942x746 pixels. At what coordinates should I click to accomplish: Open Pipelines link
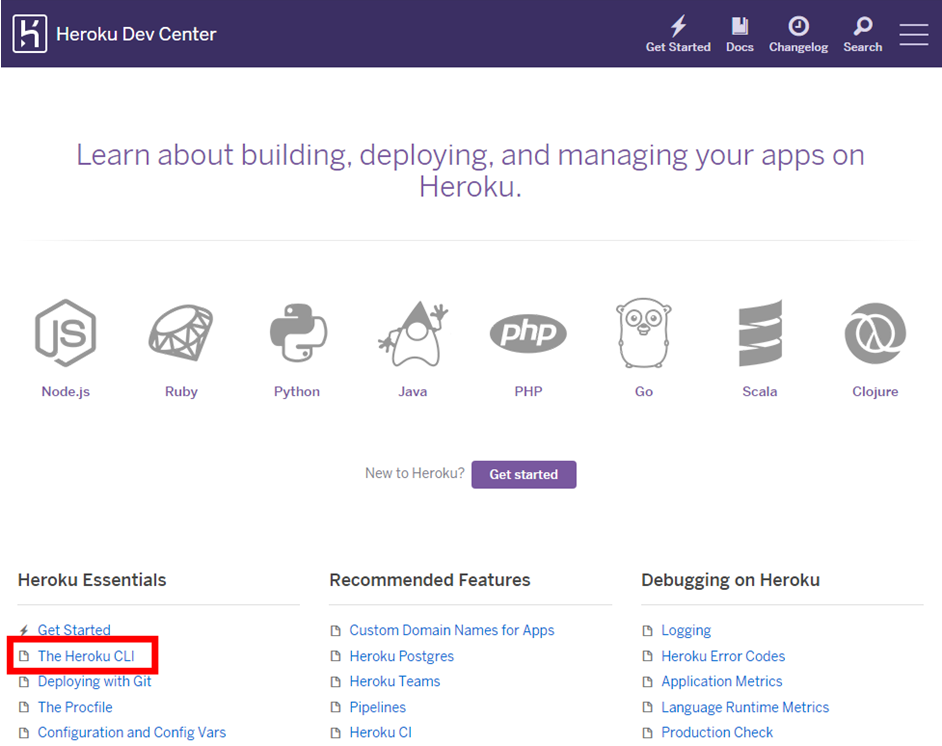pyautogui.click(x=377, y=707)
